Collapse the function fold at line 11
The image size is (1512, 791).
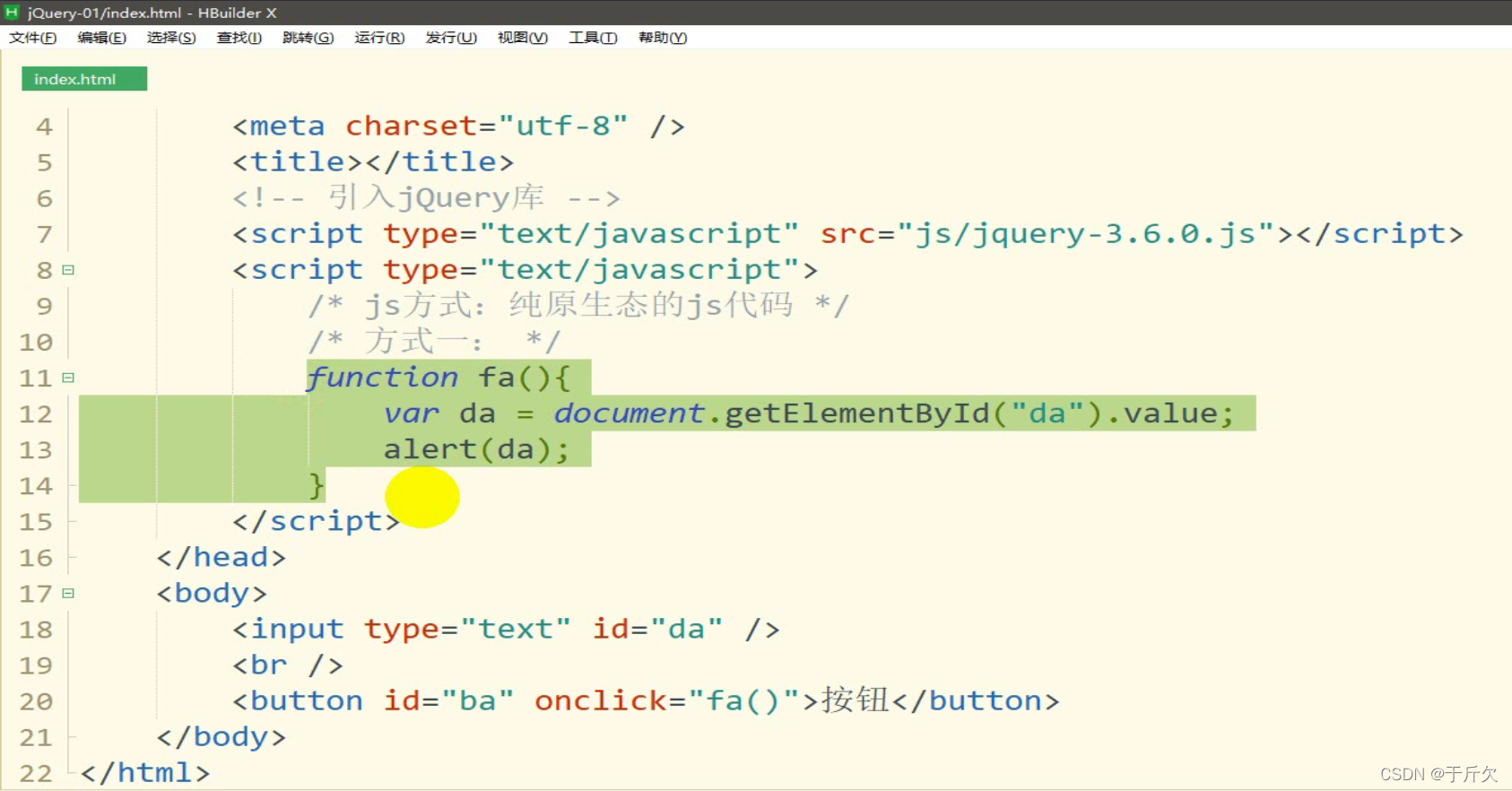point(68,378)
